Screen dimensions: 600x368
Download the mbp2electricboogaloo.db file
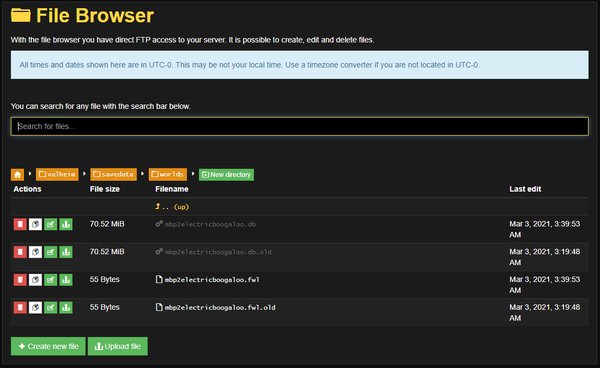(x=66, y=224)
